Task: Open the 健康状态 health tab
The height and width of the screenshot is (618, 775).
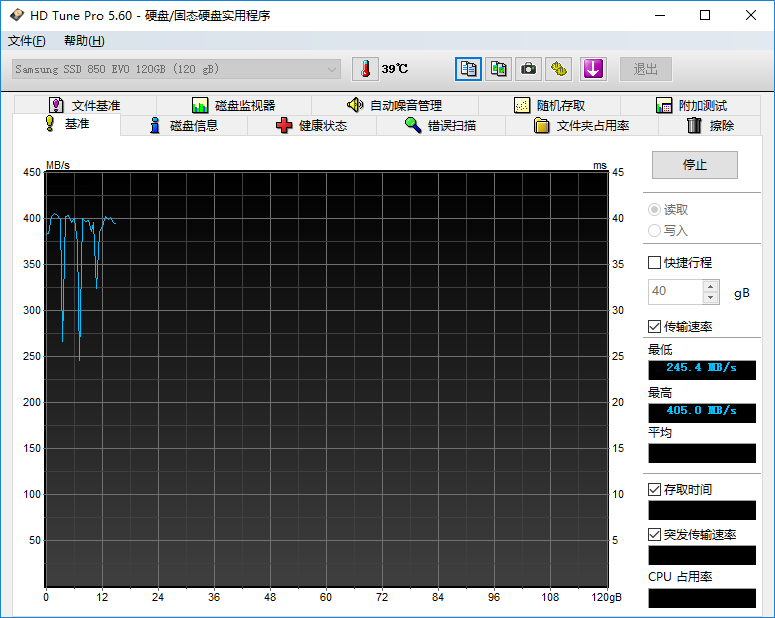Action: pyautogui.click(x=312, y=125)
